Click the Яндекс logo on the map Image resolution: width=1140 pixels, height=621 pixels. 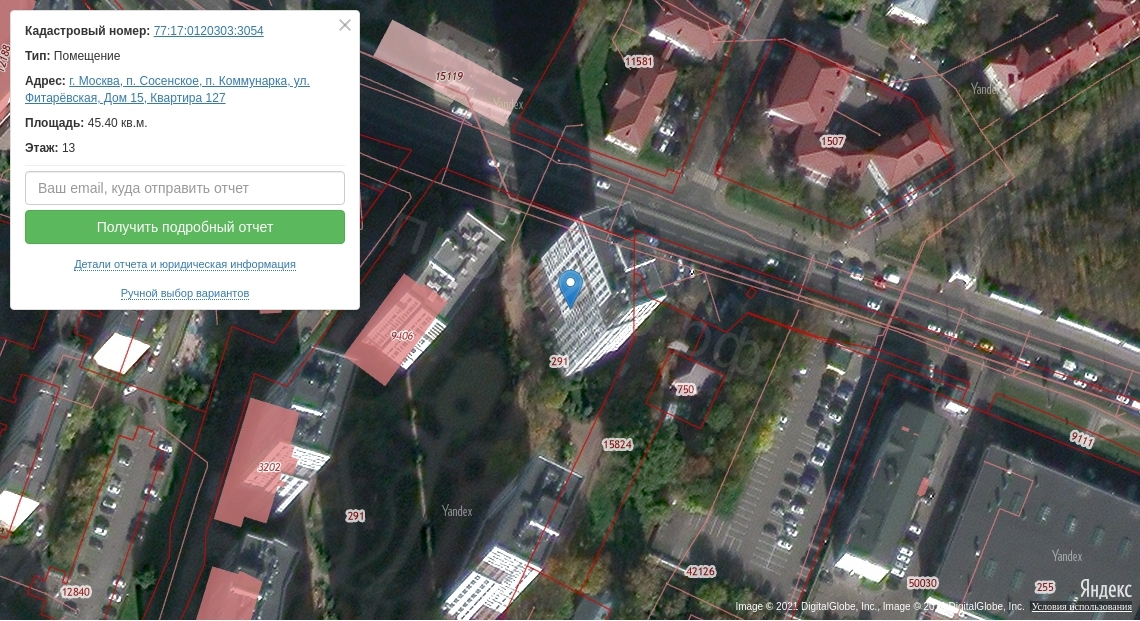[1105, 589]
